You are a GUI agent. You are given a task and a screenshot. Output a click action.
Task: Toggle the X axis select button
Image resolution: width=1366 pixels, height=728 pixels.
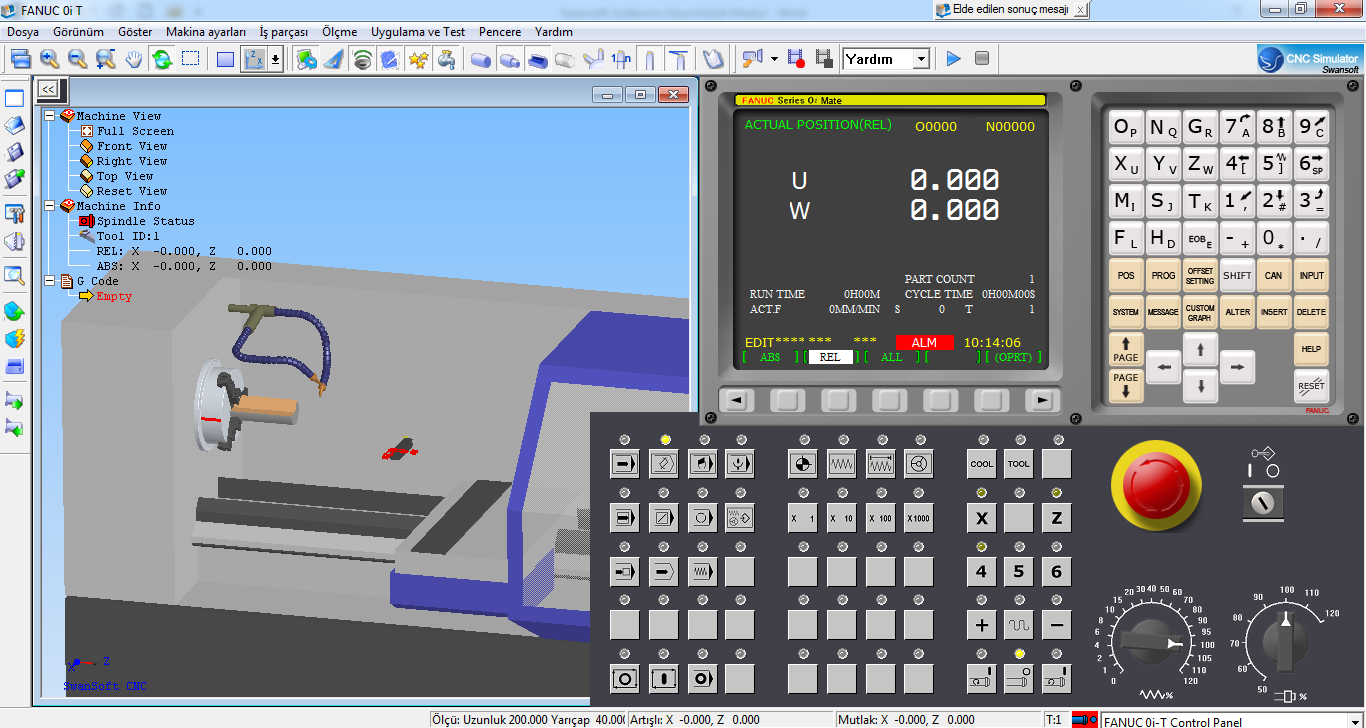(x=982, y=518)
